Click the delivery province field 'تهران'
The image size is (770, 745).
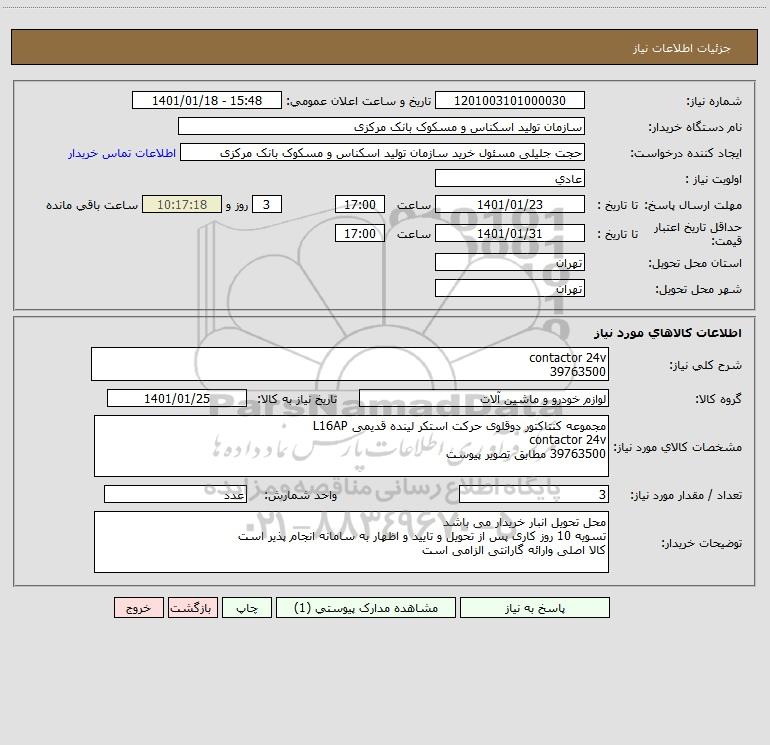pos(510,262)
